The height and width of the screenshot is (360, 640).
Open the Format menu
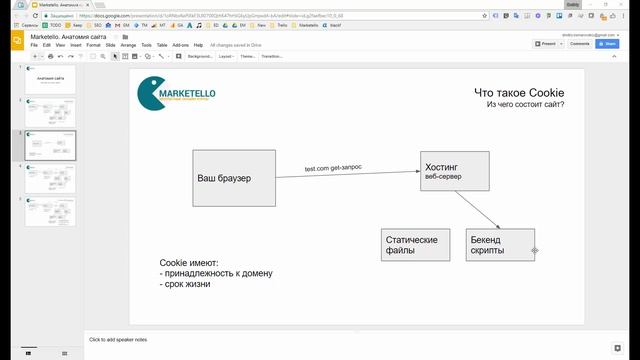click(x=93, y=45)
